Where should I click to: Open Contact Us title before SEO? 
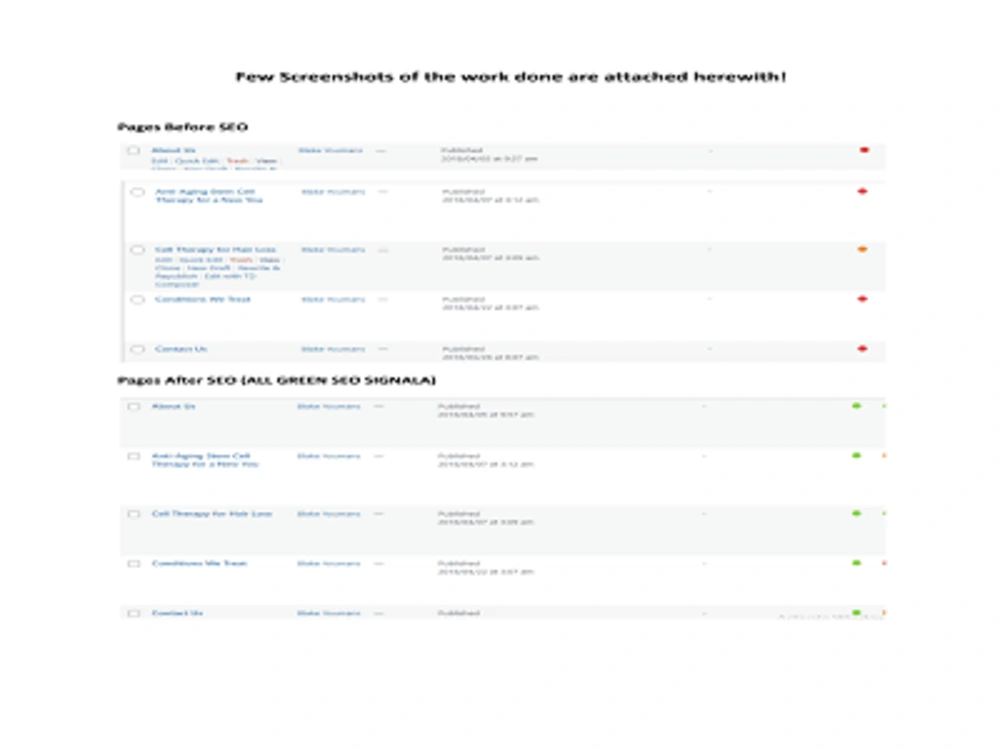click(x=181, y=349)
